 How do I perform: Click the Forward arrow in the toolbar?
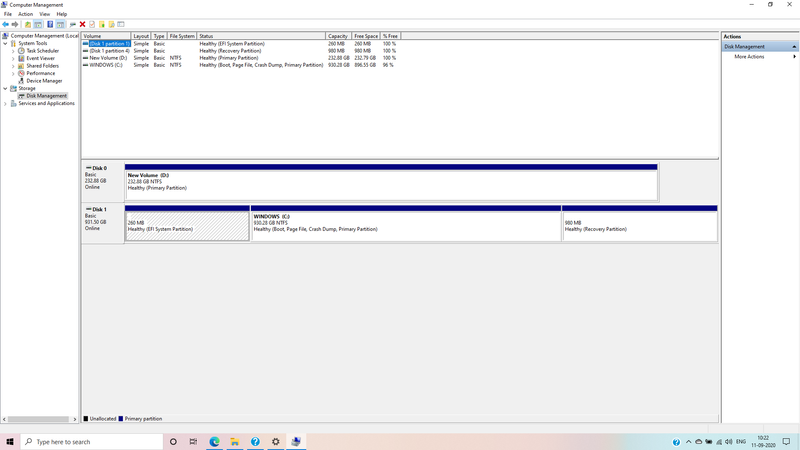(15, 24)
